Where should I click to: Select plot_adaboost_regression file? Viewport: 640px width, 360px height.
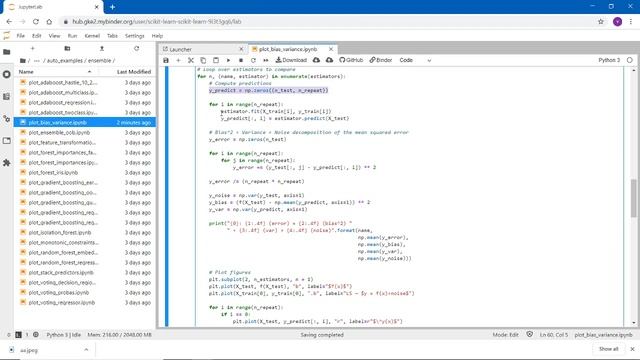coord(85,102)
